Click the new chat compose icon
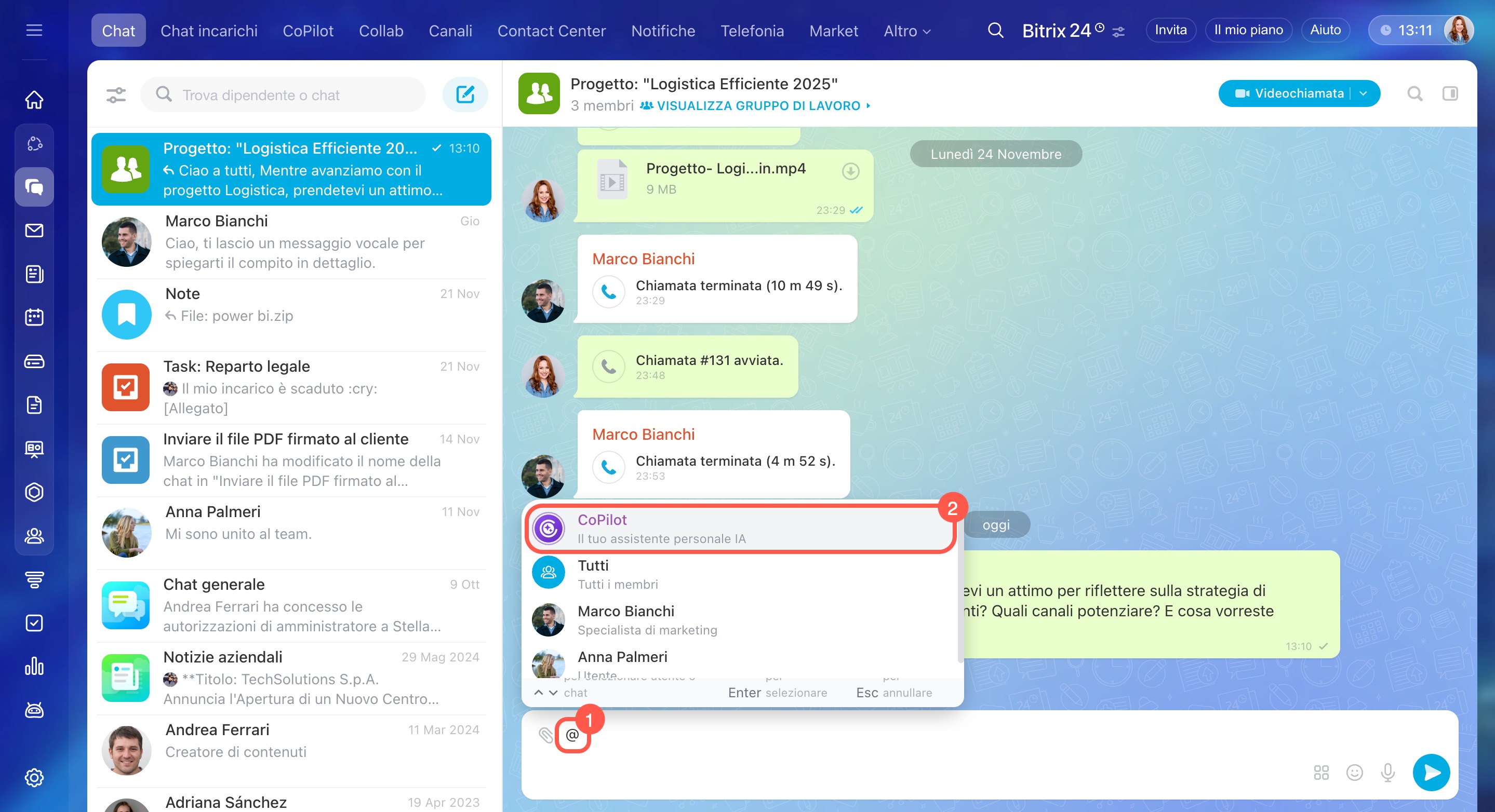This screenshot has height=812, width=1495. pyautogui.click(x=465, y=94)
